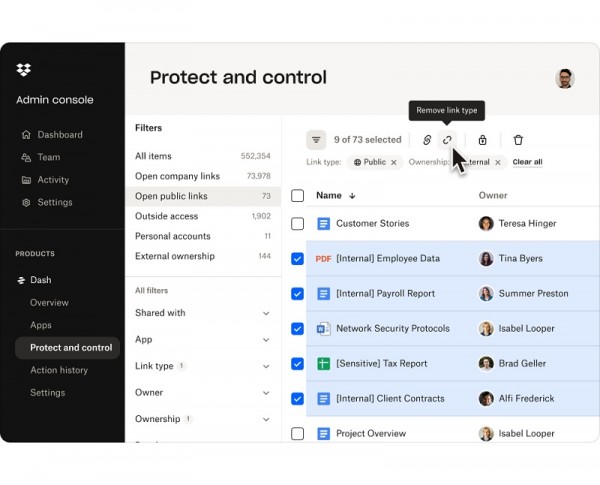Expand the Owner filter
The width and height of the screenshot is (600, 485).
(x=266, y=393)
